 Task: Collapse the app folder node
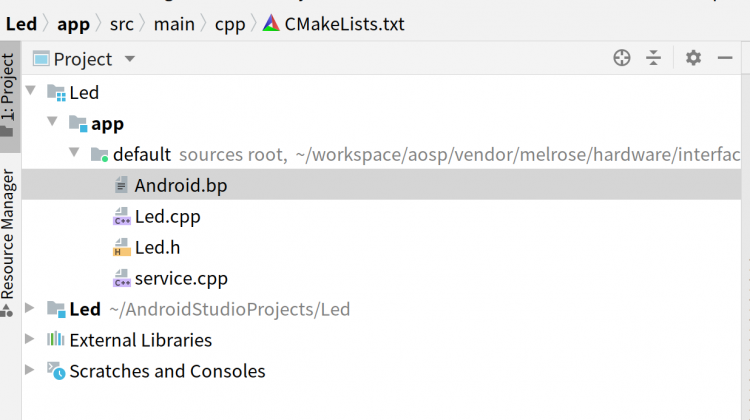point(52,123)
